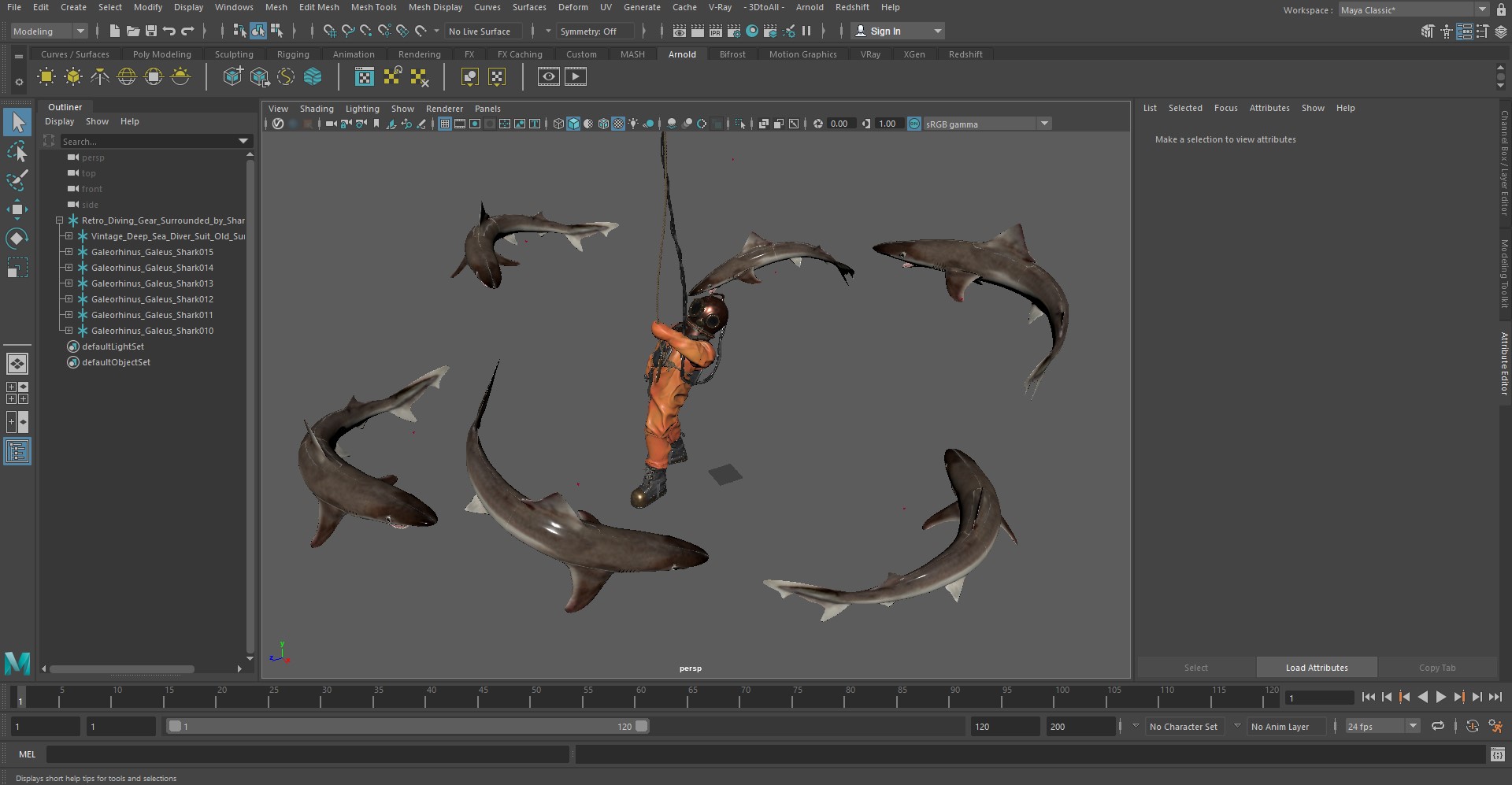Click Arnold export stand-in shelf icon

click(259, 76)
